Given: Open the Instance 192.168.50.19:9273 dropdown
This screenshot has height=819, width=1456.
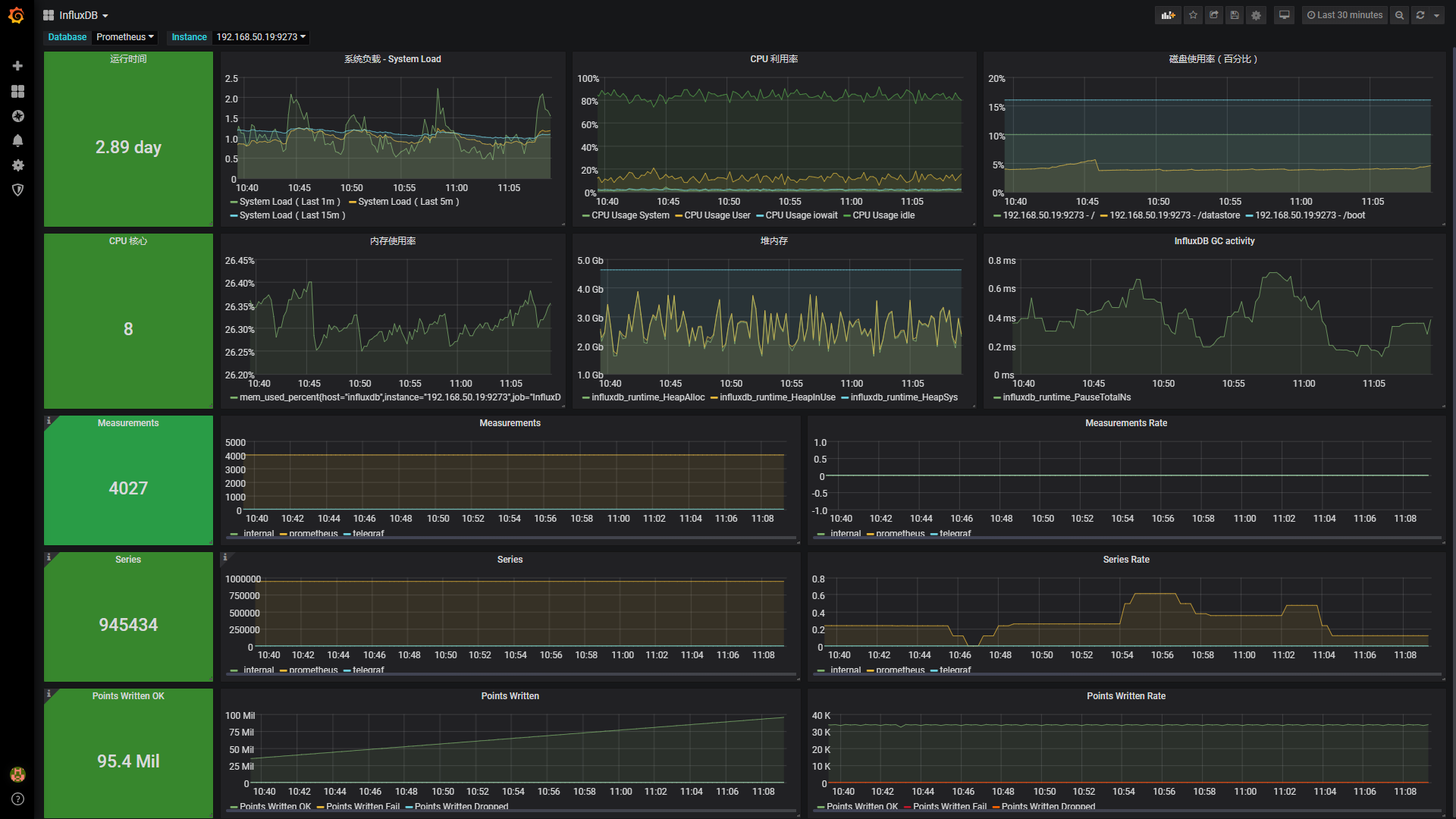Looking at the screenshot, I should pos(261,37).
